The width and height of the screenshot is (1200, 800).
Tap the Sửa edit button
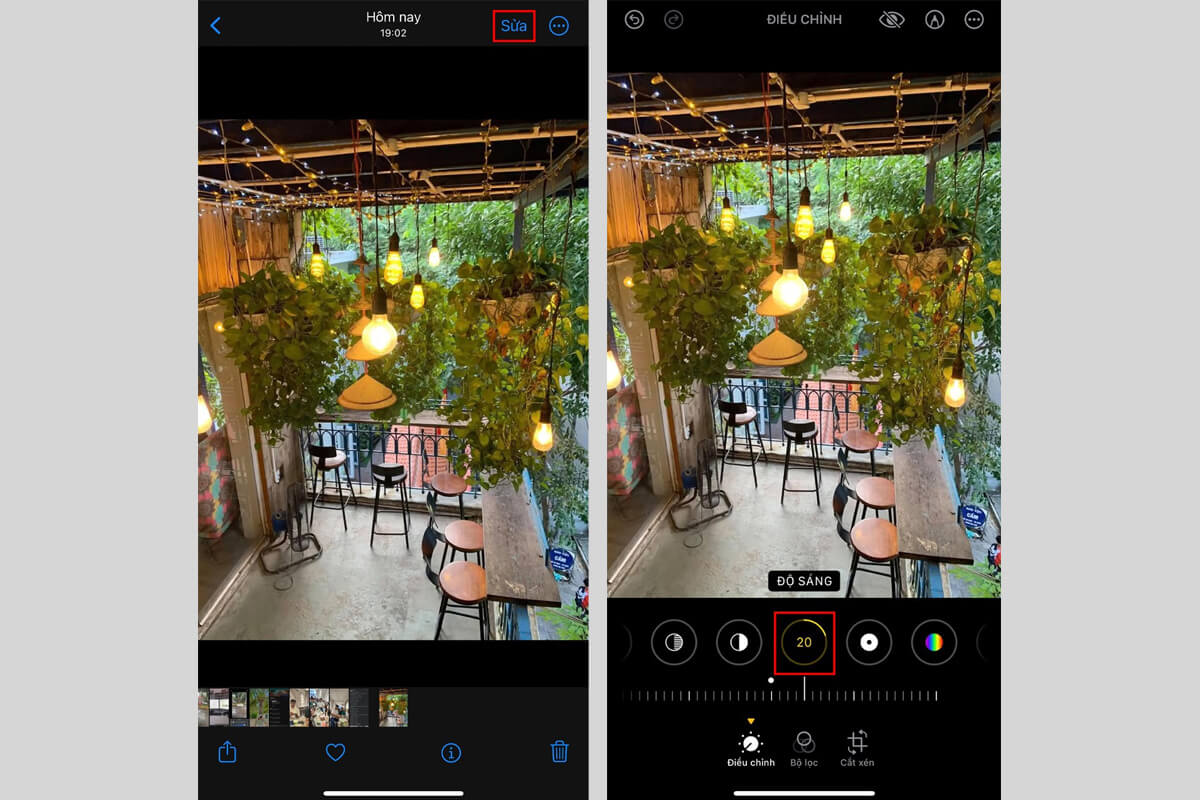(514, 26)
